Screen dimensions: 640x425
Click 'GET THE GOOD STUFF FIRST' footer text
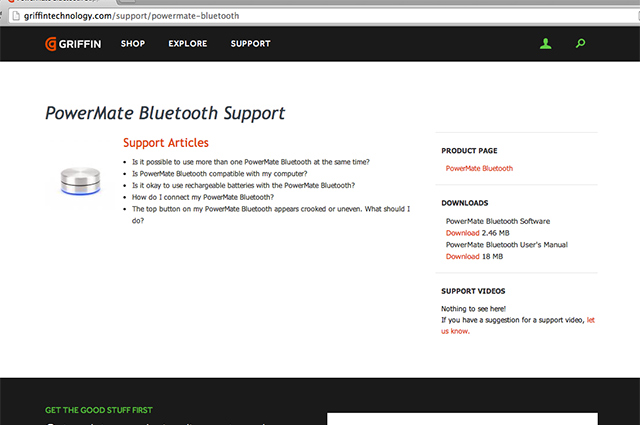point(99,410)
